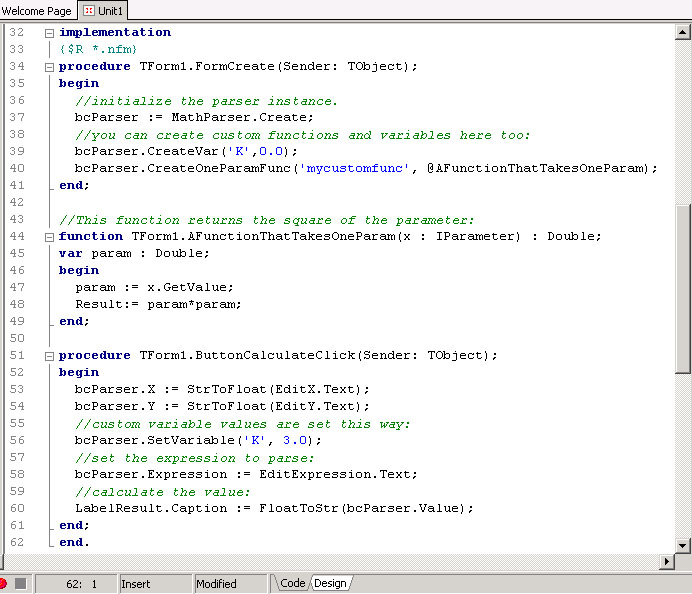The width and height of the screenshot is (692, 594).
Task: Click the cursor position 62: 1 panel
Action: click(80, 583)
